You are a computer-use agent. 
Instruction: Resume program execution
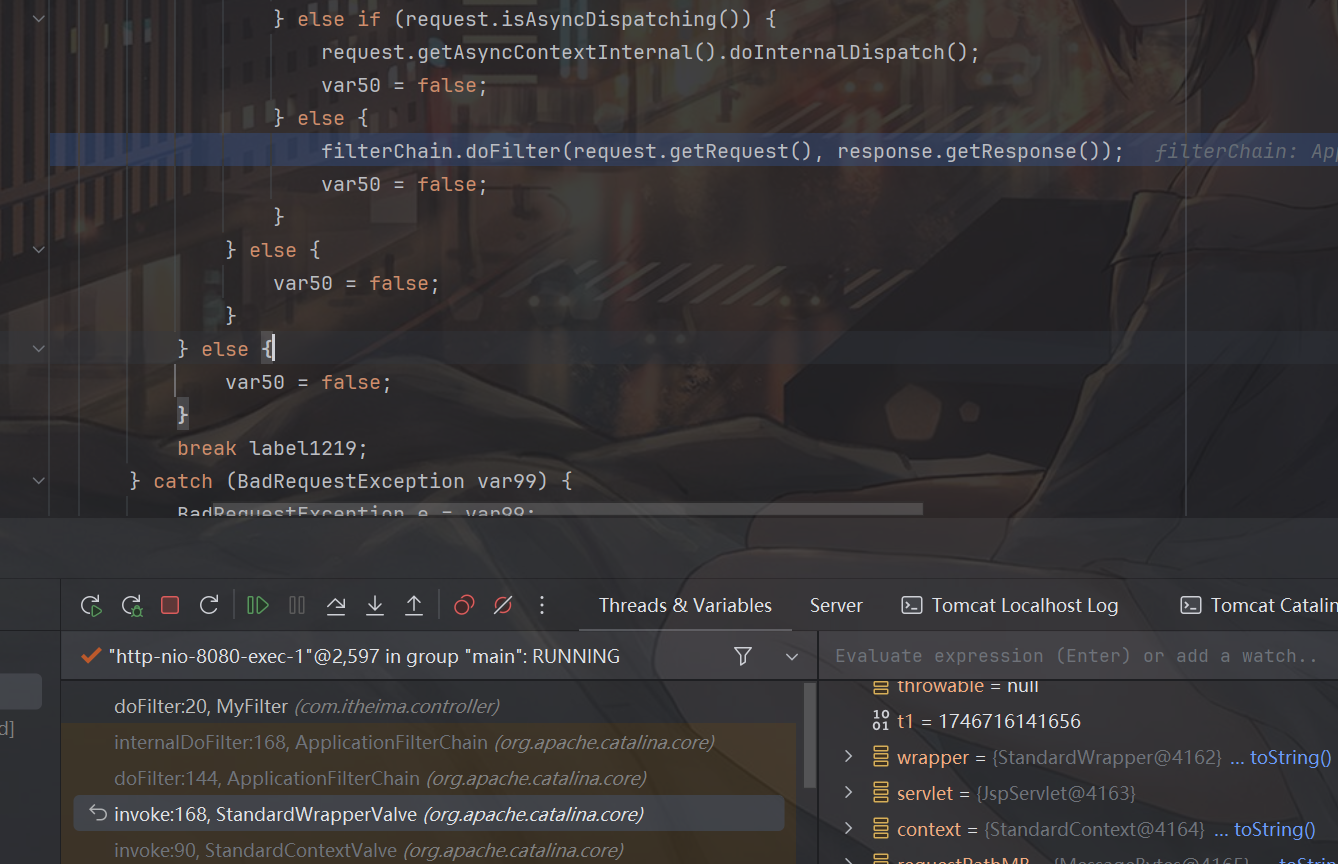click(258, 605)
